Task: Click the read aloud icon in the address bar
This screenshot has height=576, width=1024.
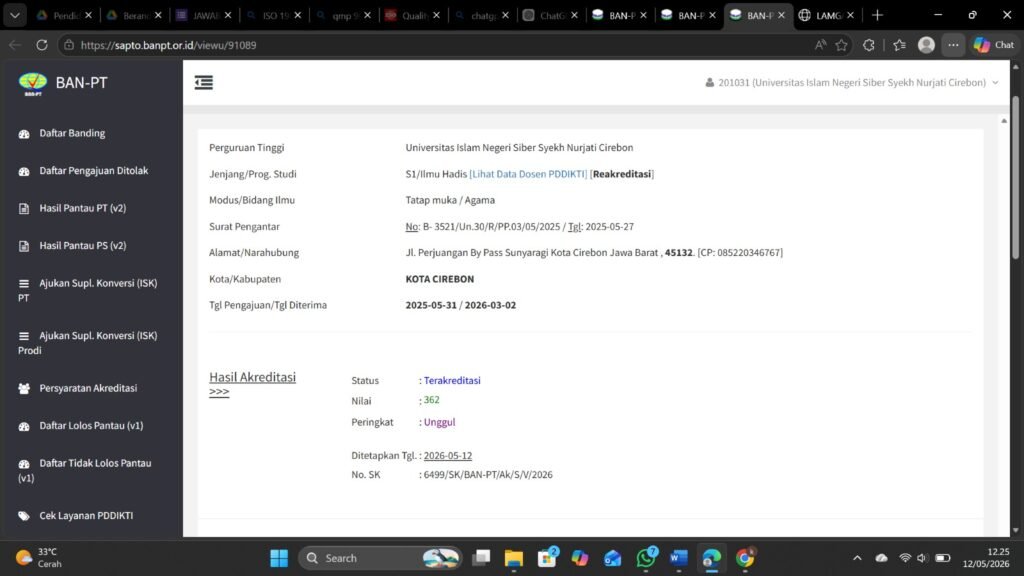Action: tap(820, 45)
